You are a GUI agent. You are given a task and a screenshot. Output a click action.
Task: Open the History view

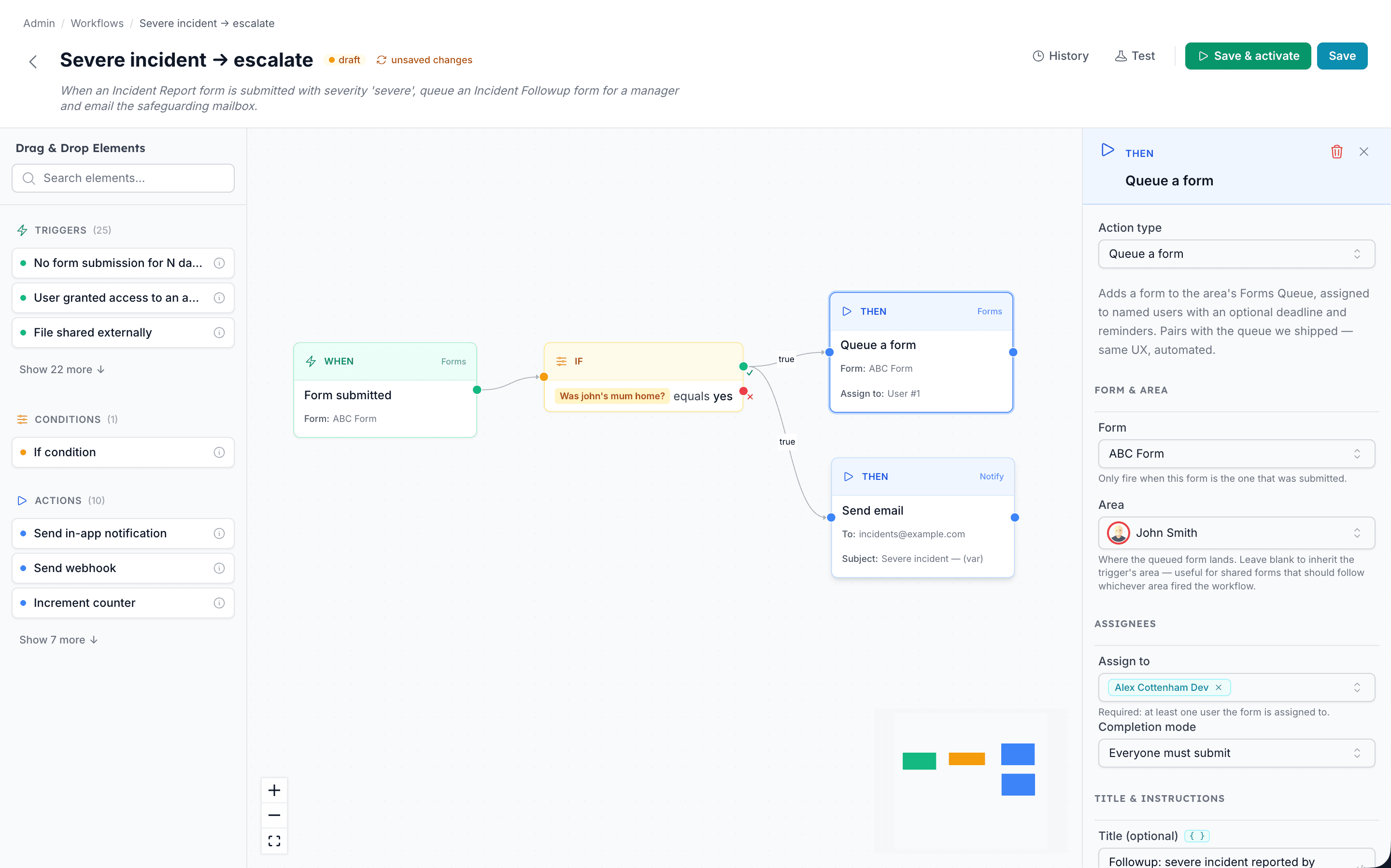pyautogui.click(x=1060, y=56)
